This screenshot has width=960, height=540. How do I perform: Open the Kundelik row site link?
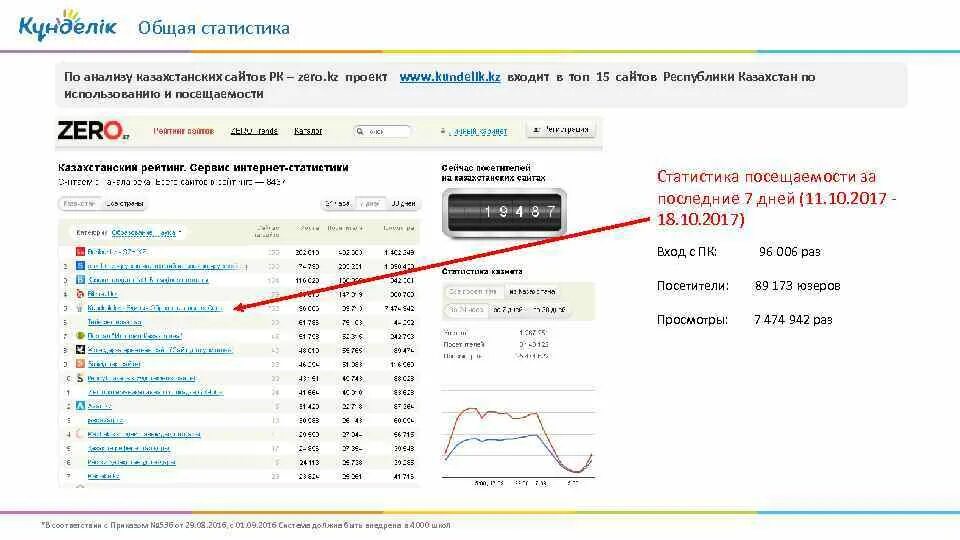click(154, 308)
